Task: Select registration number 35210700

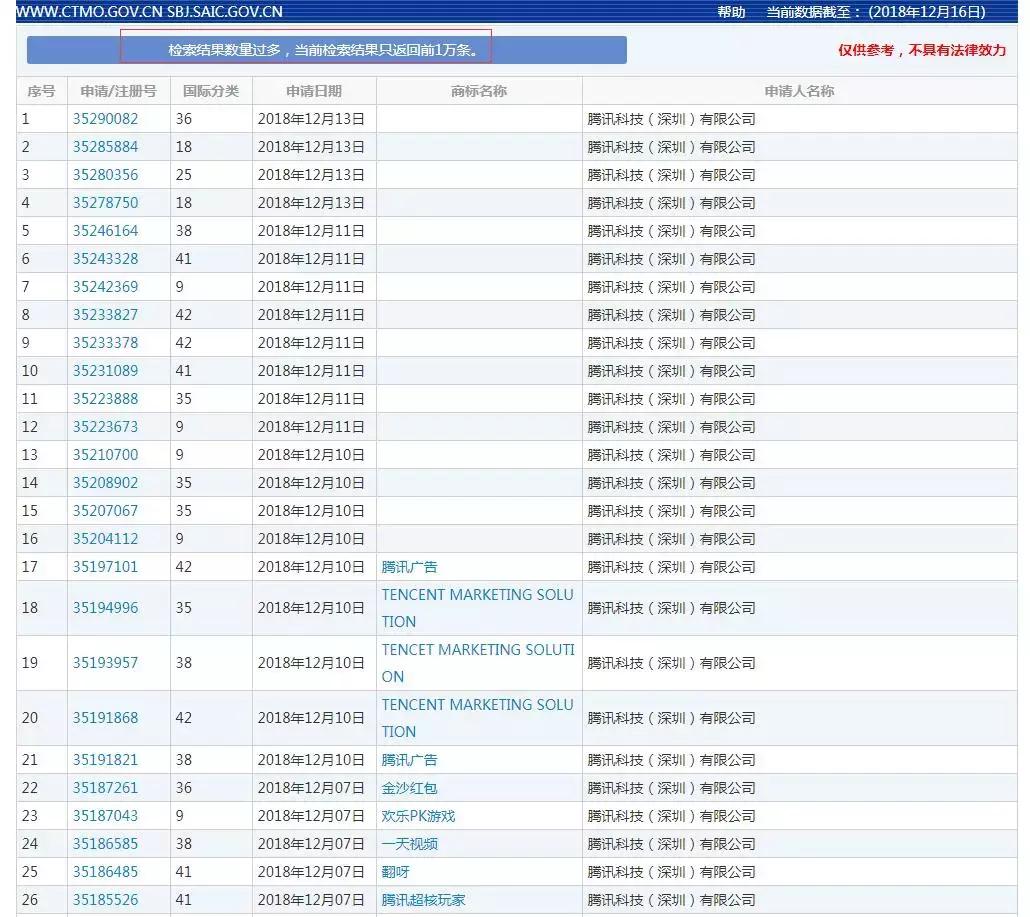Action: pos(105,455)
